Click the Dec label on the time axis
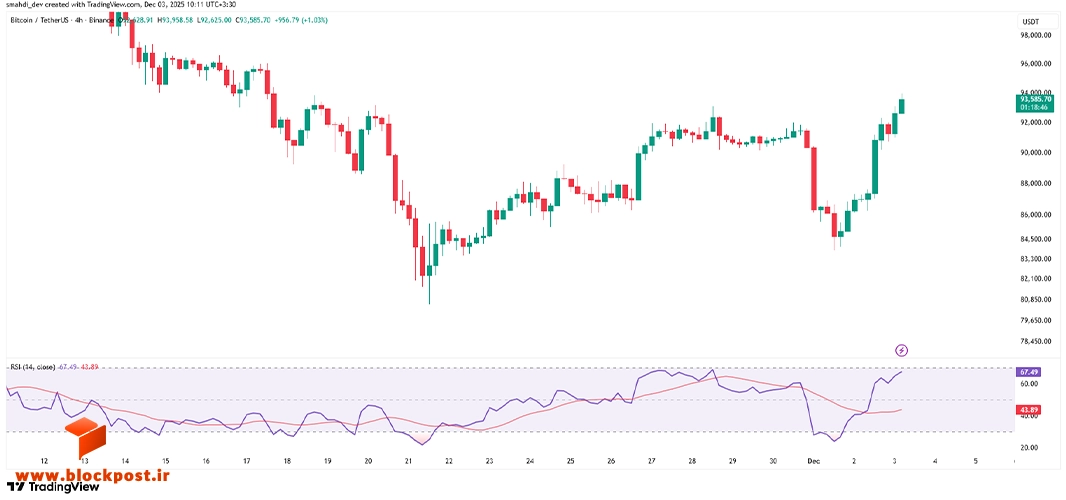 click(814, 461)
